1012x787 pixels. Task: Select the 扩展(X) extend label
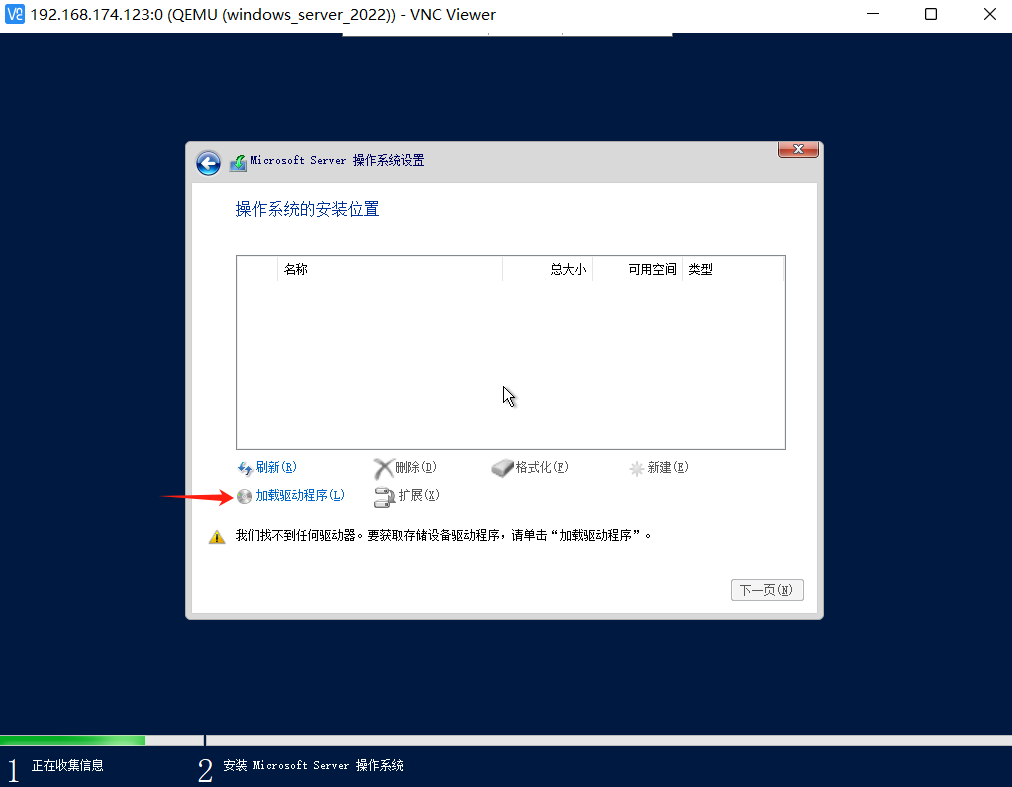click(x=419, y=495)
